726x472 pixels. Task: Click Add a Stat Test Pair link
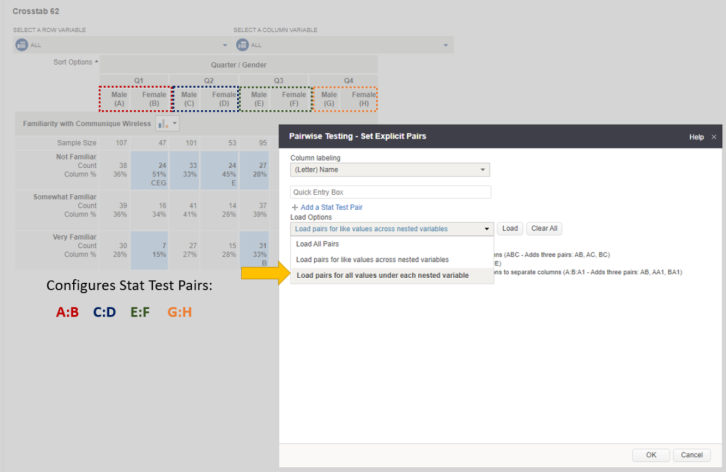pos(332,207)
